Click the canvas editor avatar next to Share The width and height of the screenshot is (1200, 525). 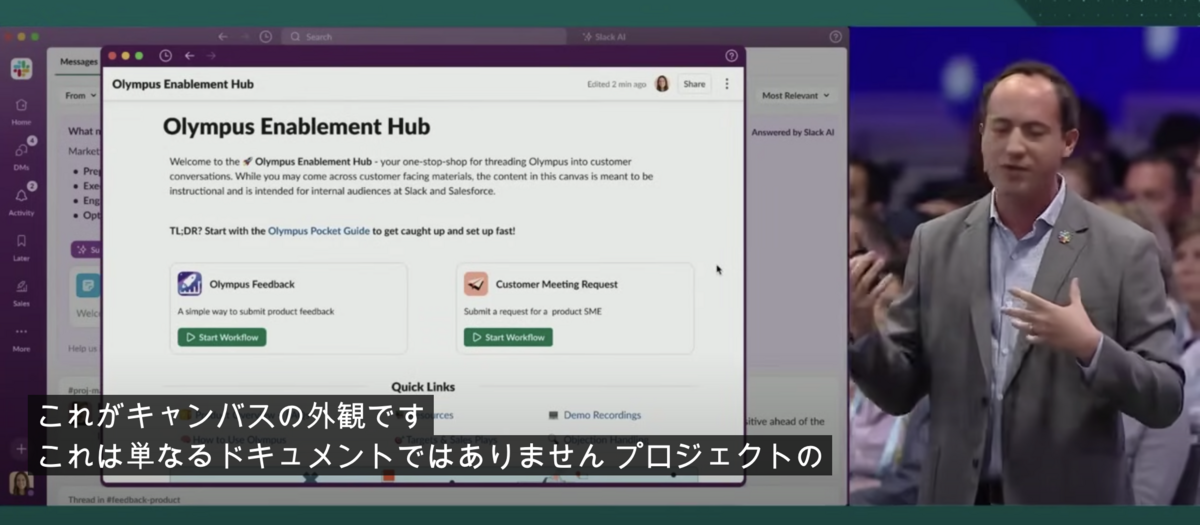coord(662,84)
